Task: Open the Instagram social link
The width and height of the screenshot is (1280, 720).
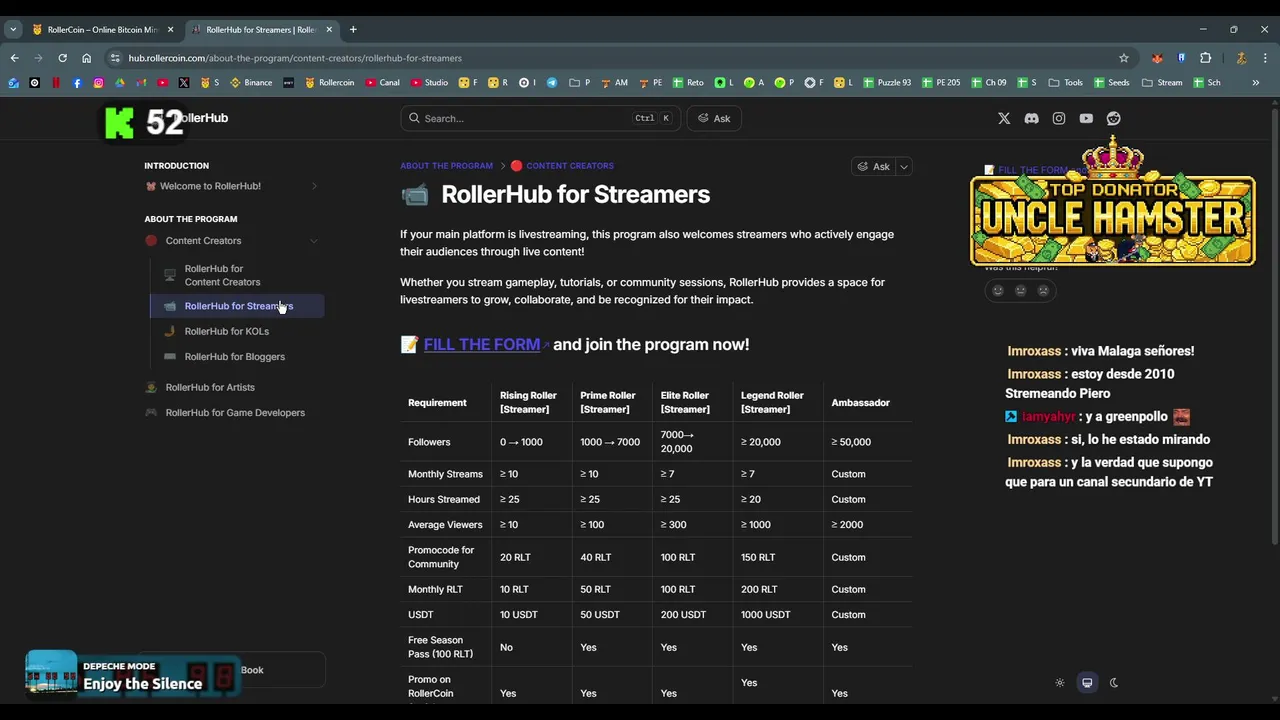Action: 1059,118
